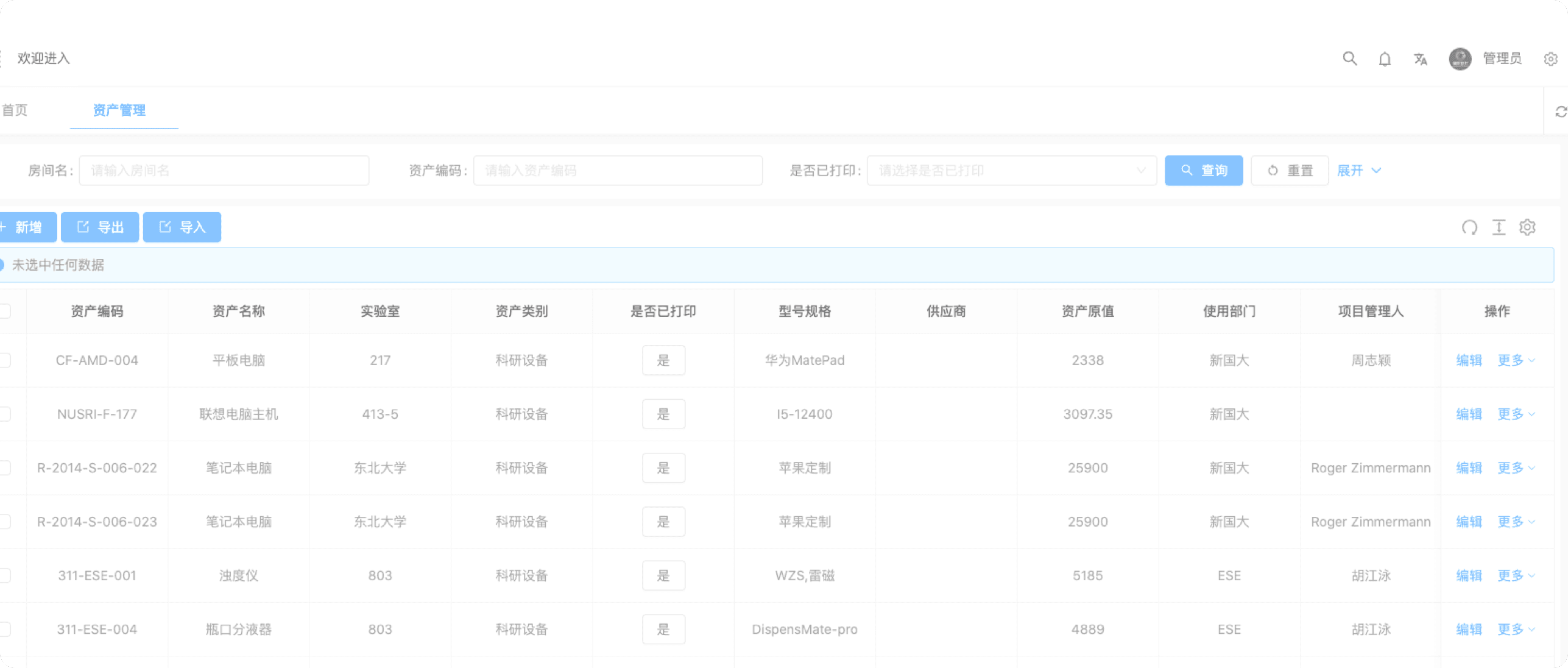Click the tab bar refresh icon
This screenshot has width=1568, height=668.
pos(1560,112)
